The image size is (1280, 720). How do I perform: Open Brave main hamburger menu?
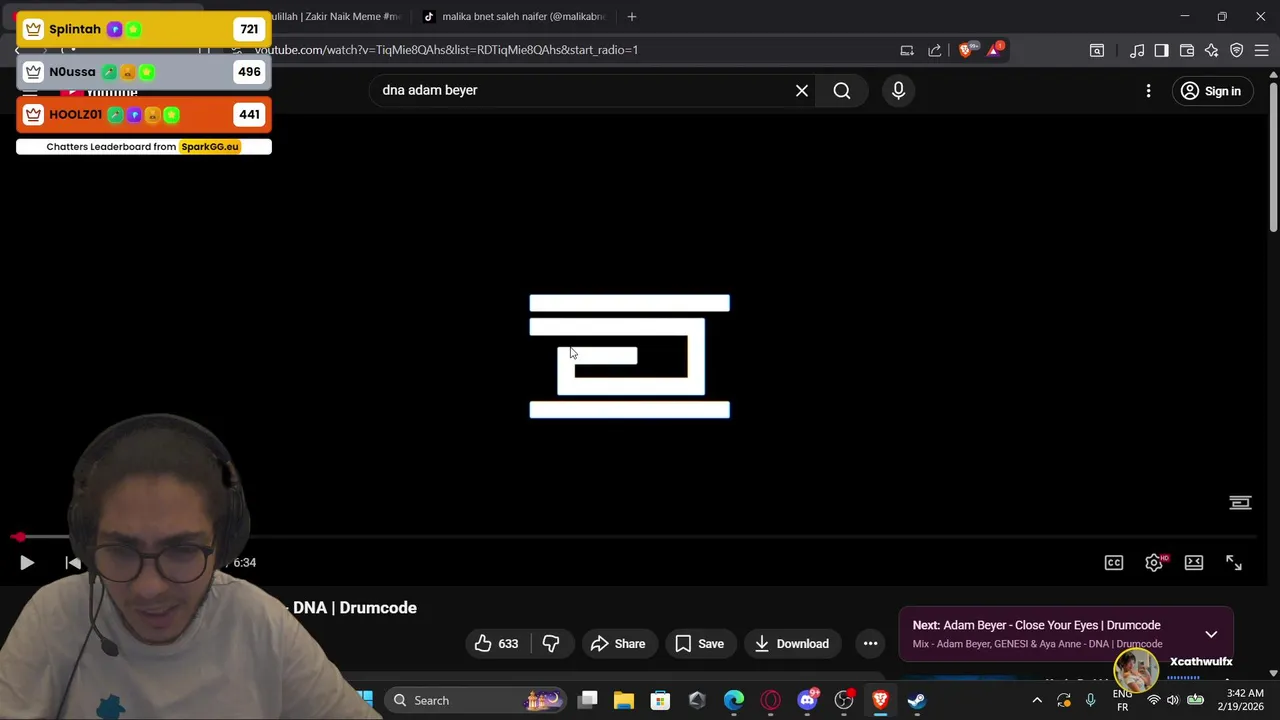(x=1262, y=50)
